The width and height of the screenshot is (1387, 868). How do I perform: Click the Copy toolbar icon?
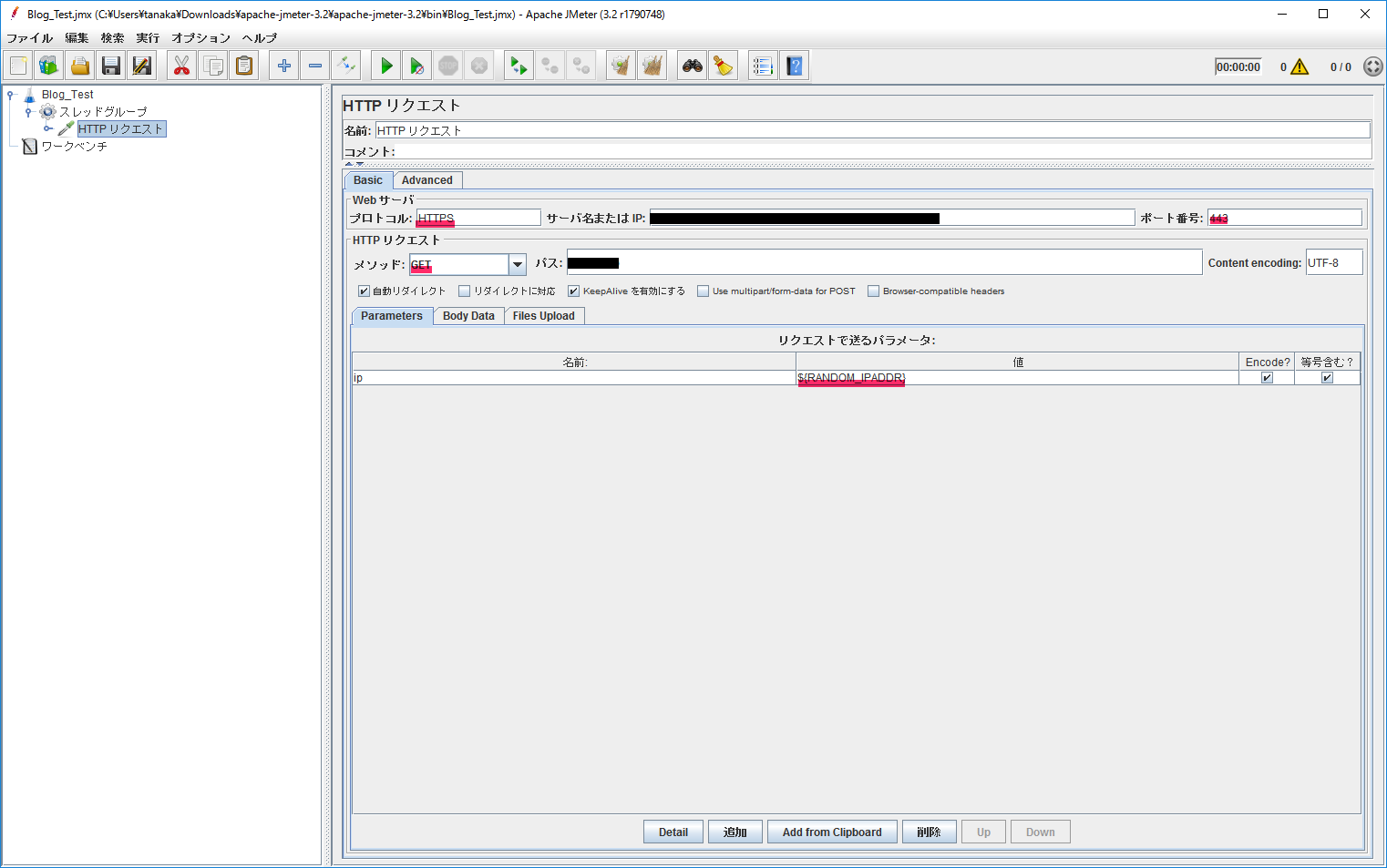(x=213, y=66)
